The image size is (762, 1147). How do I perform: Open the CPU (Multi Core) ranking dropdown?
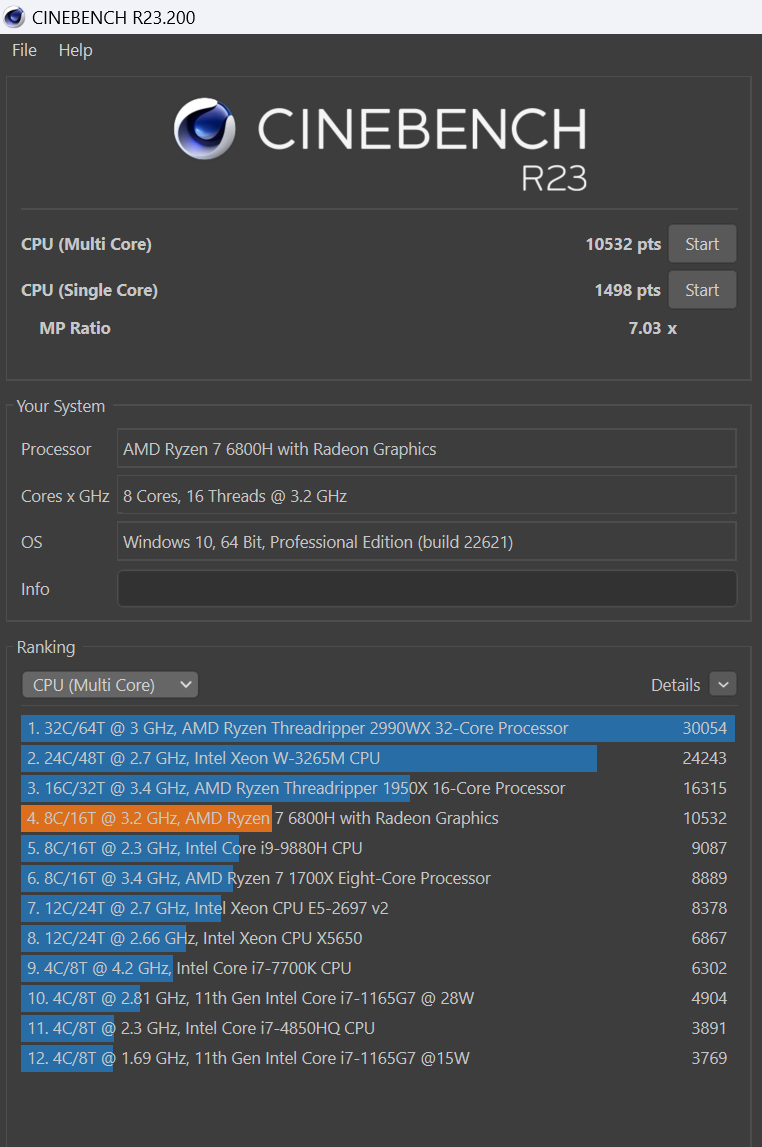point(110,685)
